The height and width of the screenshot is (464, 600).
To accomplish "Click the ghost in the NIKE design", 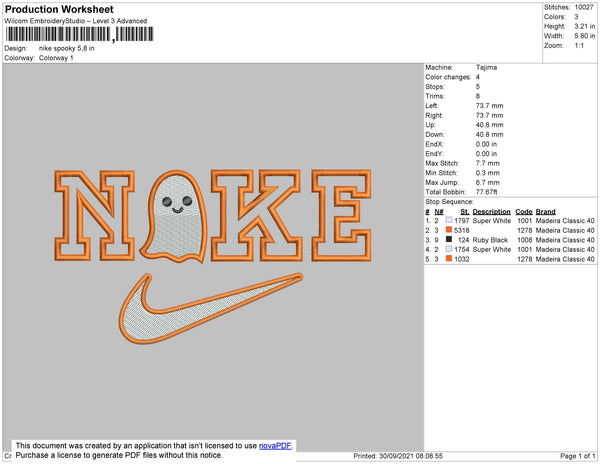I will (175, 217).
